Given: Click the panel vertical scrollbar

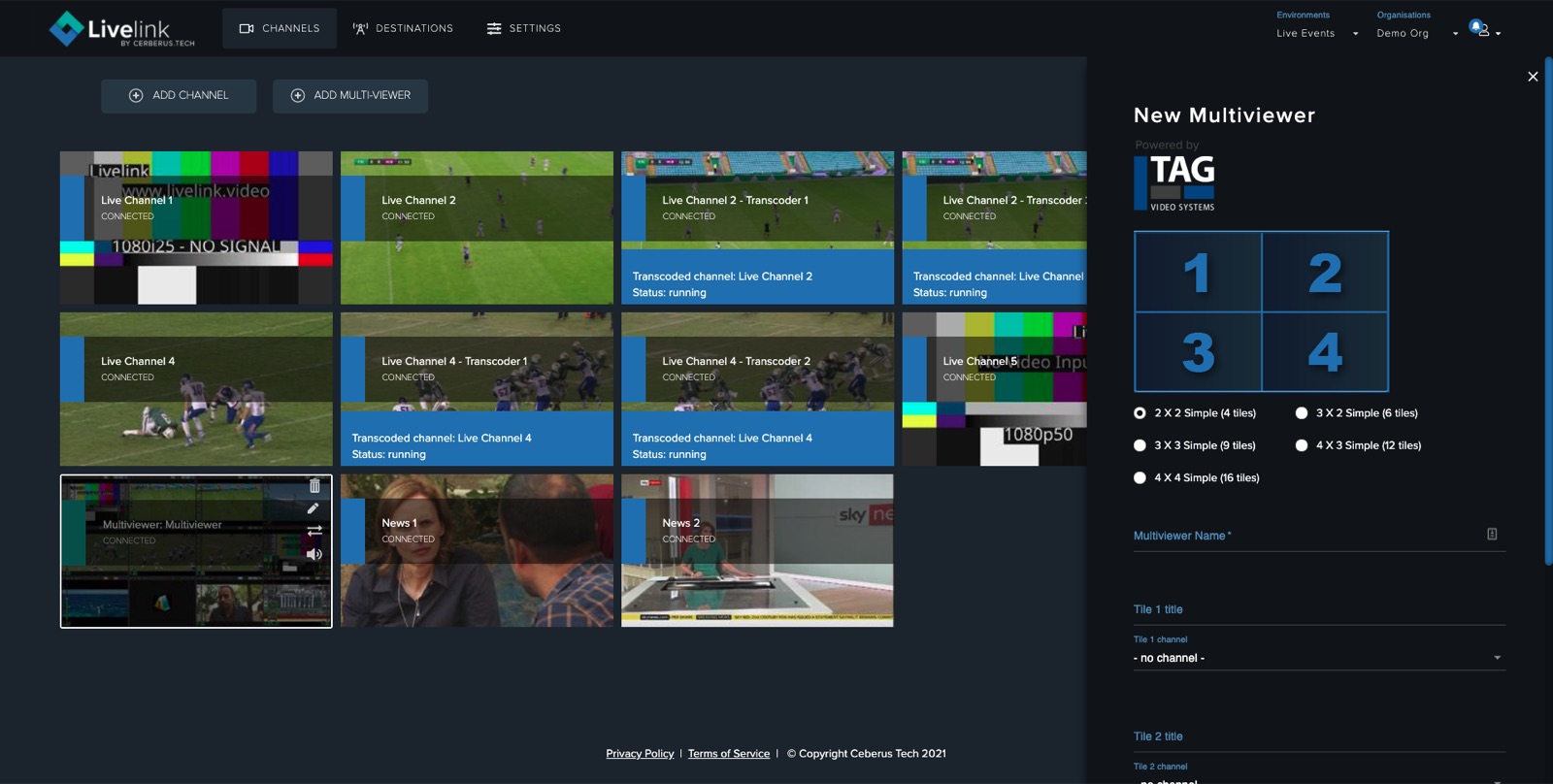Looking at the screenshot, I should tap(1548, 310).
